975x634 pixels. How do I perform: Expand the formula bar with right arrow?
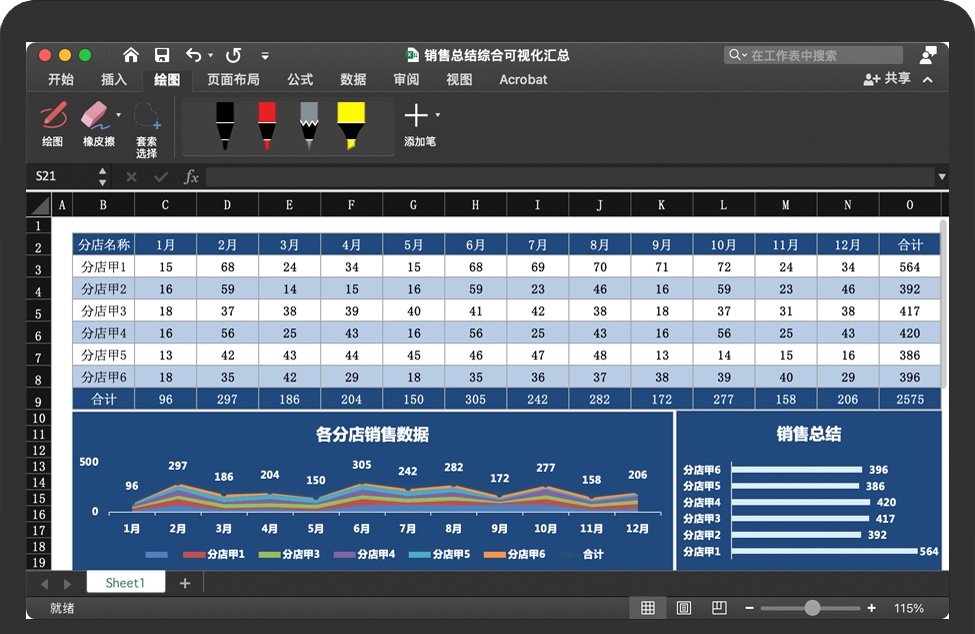coord(941,177)
